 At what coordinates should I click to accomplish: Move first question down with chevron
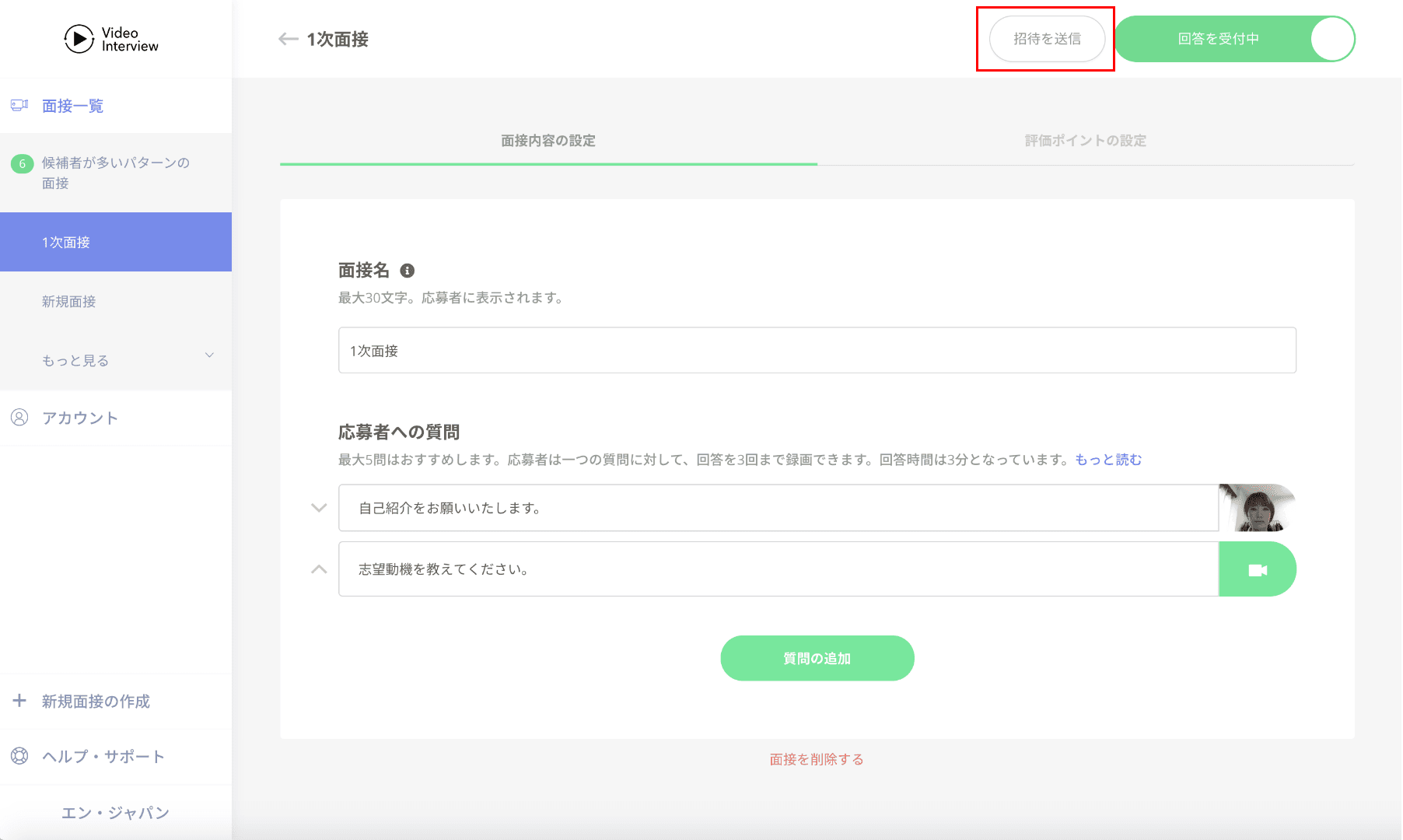(x=319, y=508)
